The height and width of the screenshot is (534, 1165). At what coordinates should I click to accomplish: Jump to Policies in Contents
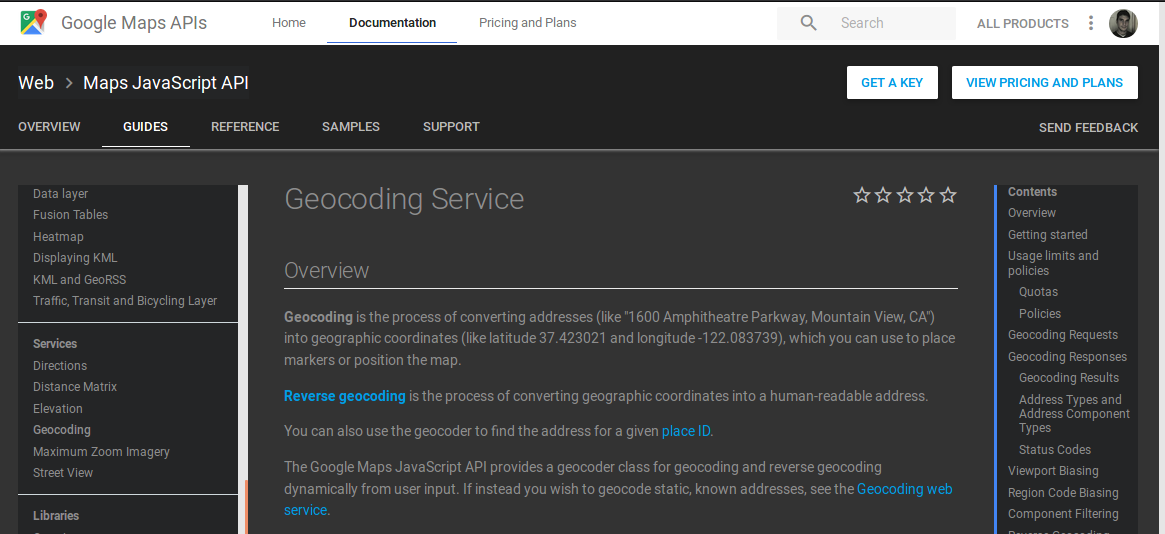1040,313
